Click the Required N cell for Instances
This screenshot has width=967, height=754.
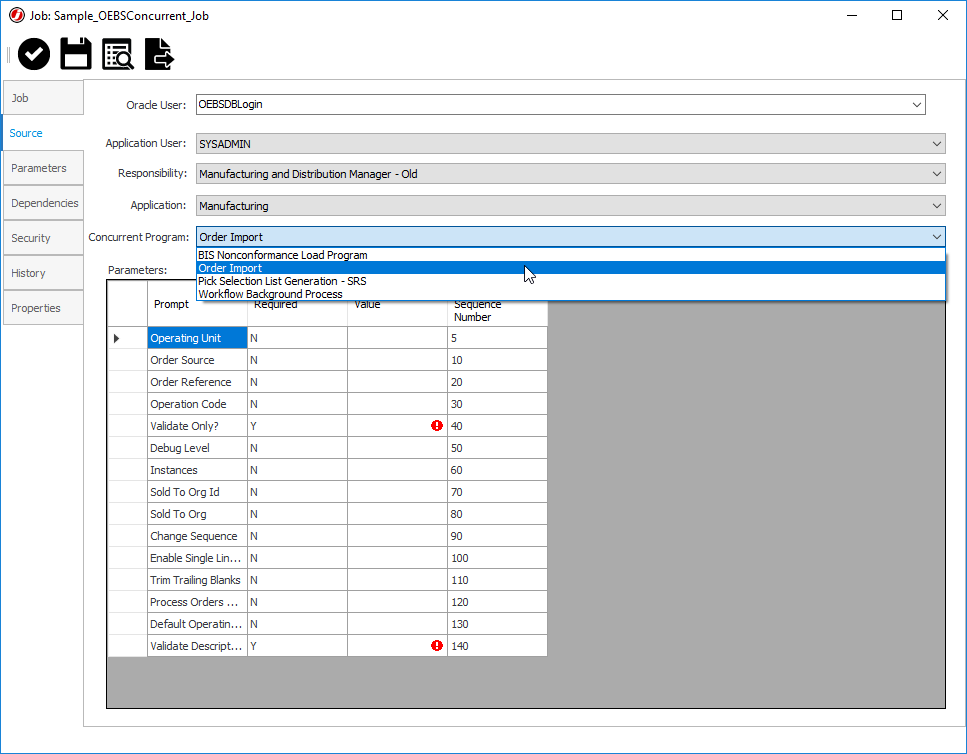[297, 470]
